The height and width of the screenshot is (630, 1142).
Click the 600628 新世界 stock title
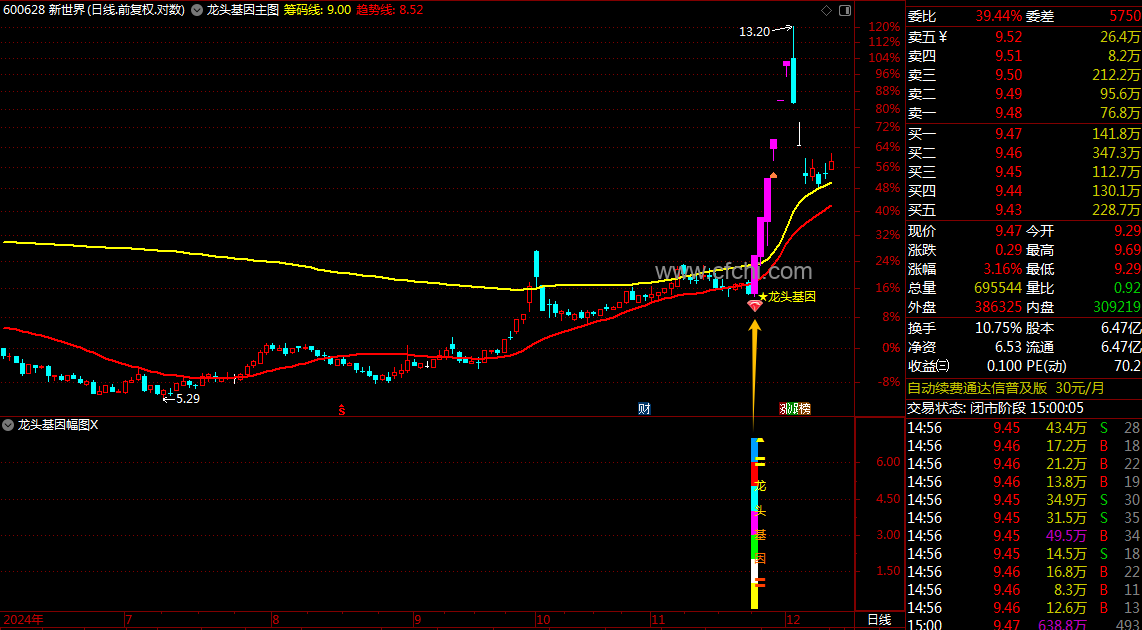point(43,10)
